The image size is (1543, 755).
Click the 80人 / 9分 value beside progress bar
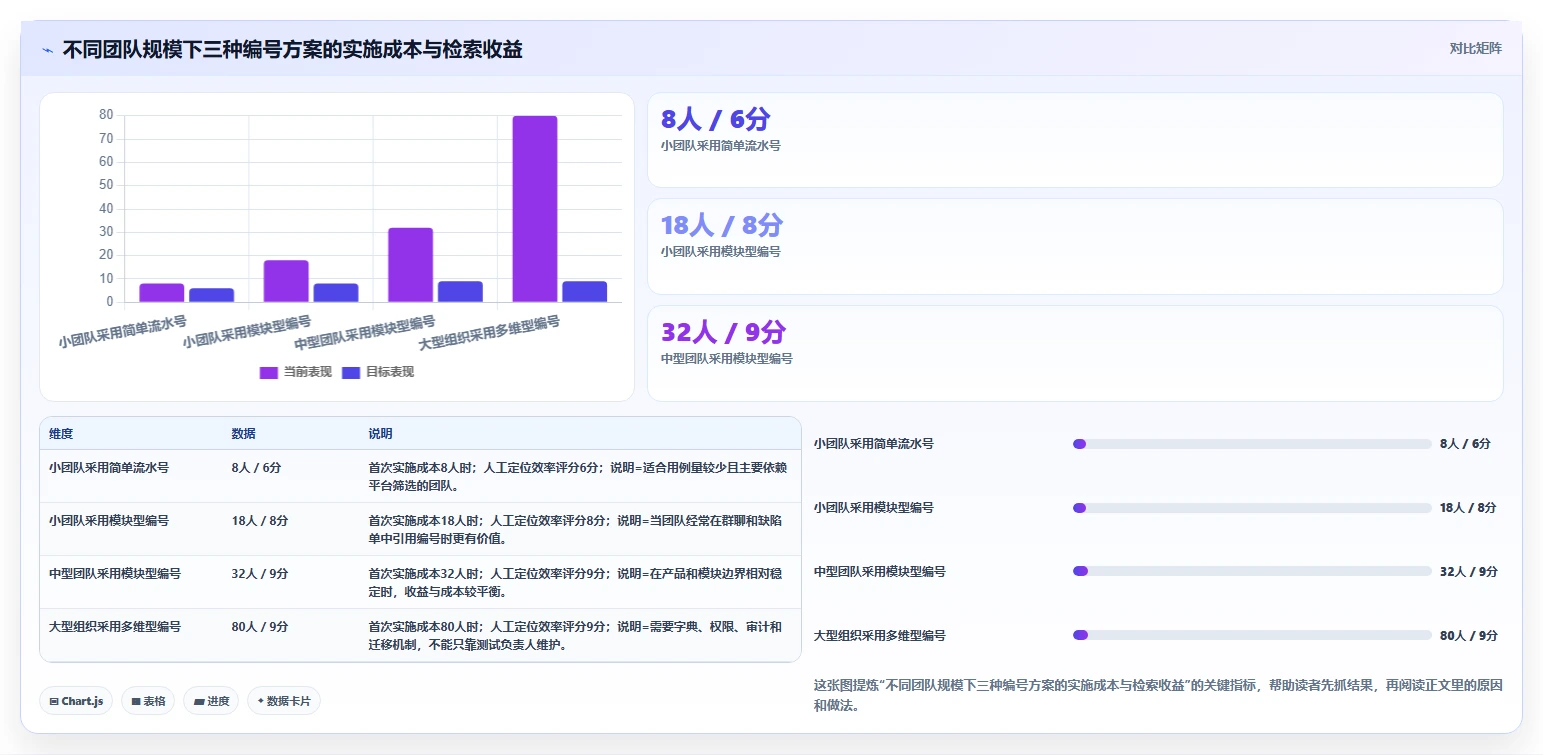click(x=1469, y=635)
